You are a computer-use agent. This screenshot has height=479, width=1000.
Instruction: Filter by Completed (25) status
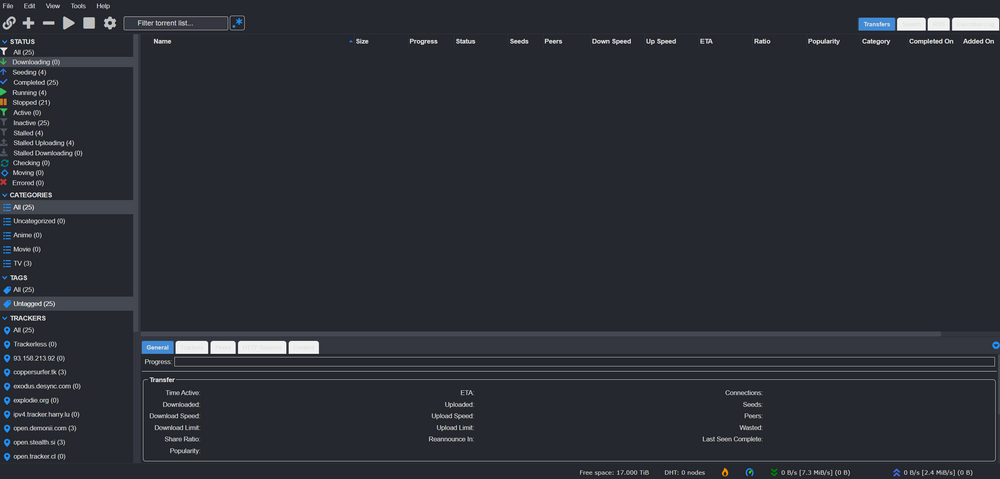point(66,82)
